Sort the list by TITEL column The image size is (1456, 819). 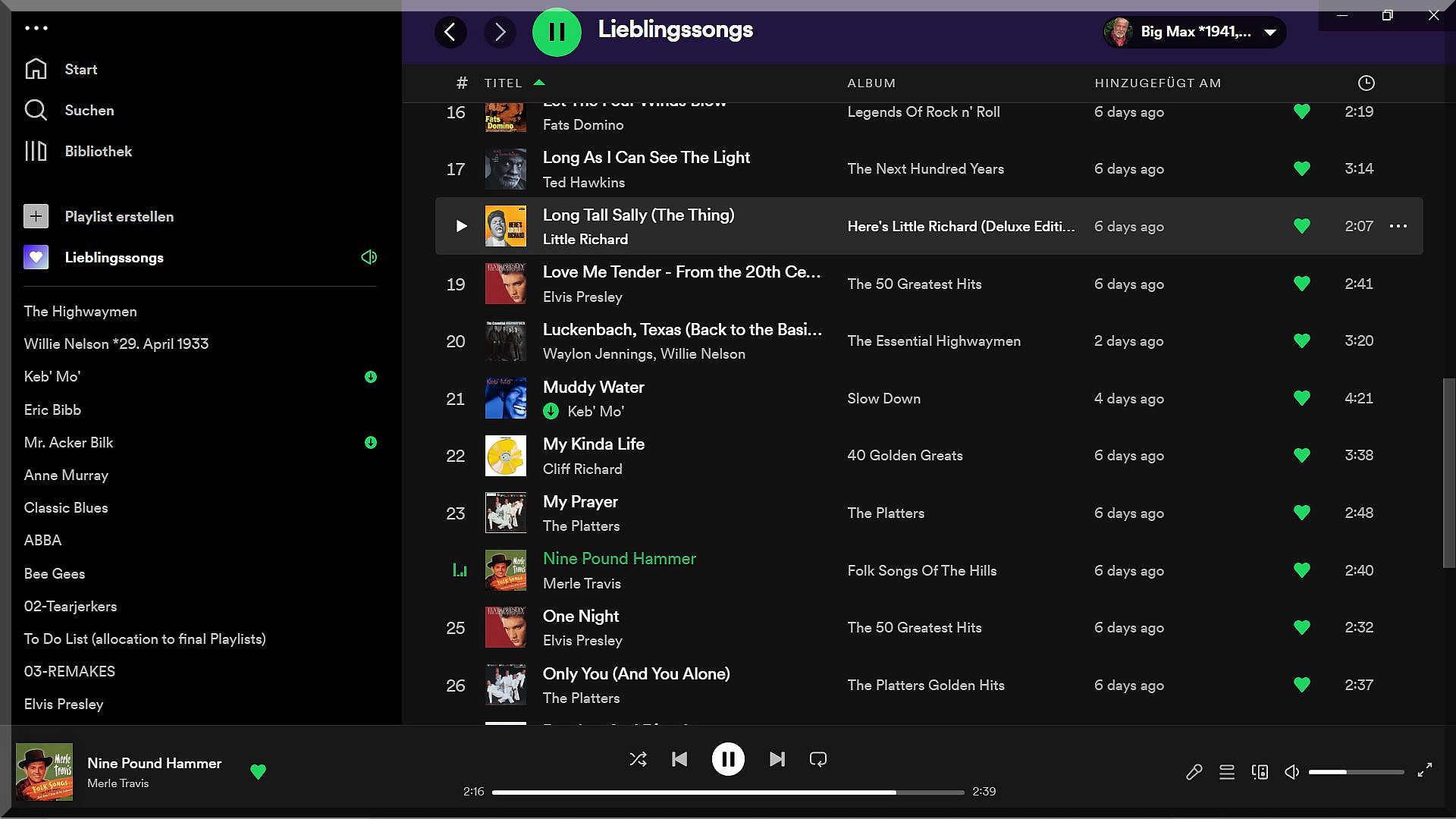tap(504, 83)
